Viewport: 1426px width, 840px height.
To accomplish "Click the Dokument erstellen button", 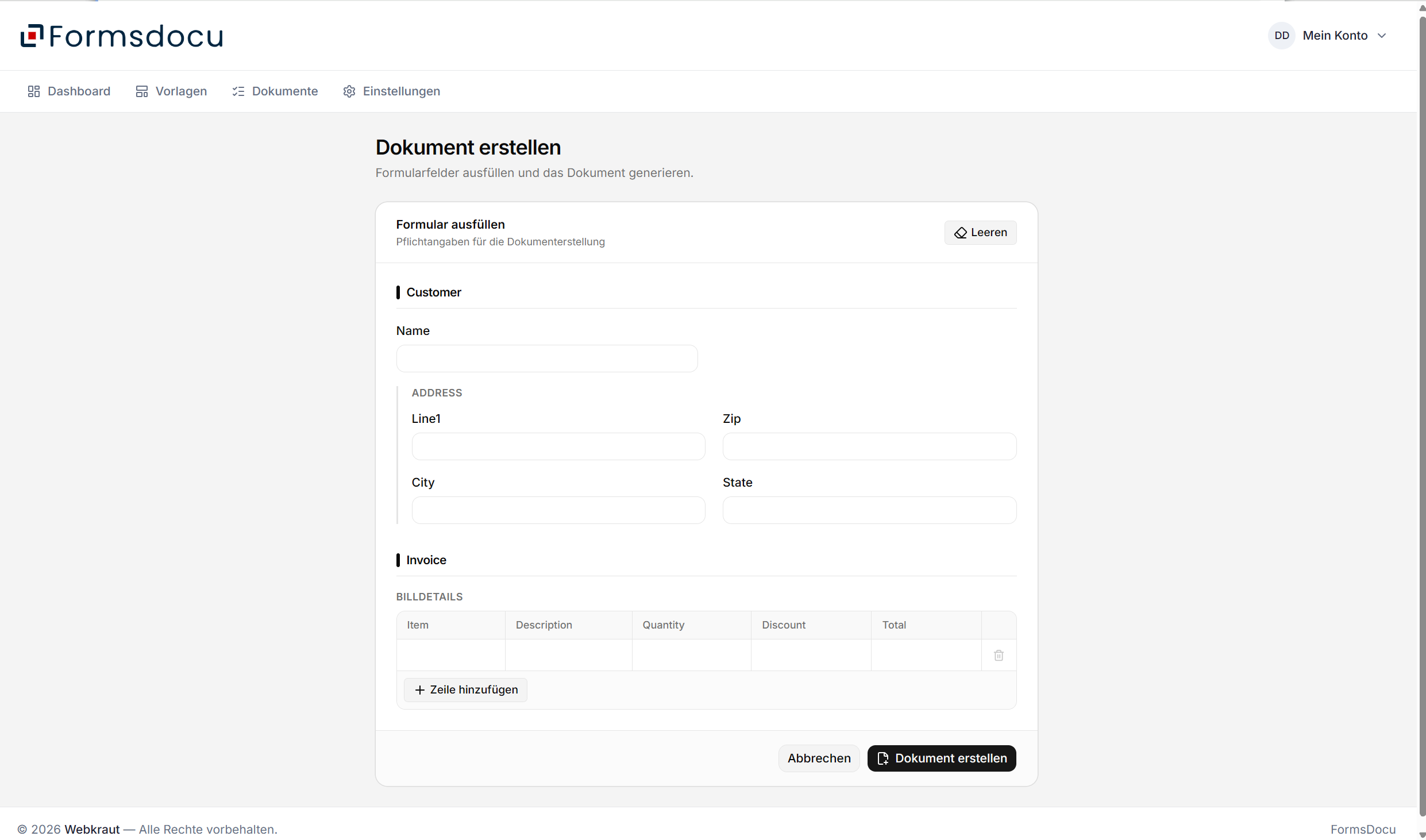I will [x=942, y=758].
